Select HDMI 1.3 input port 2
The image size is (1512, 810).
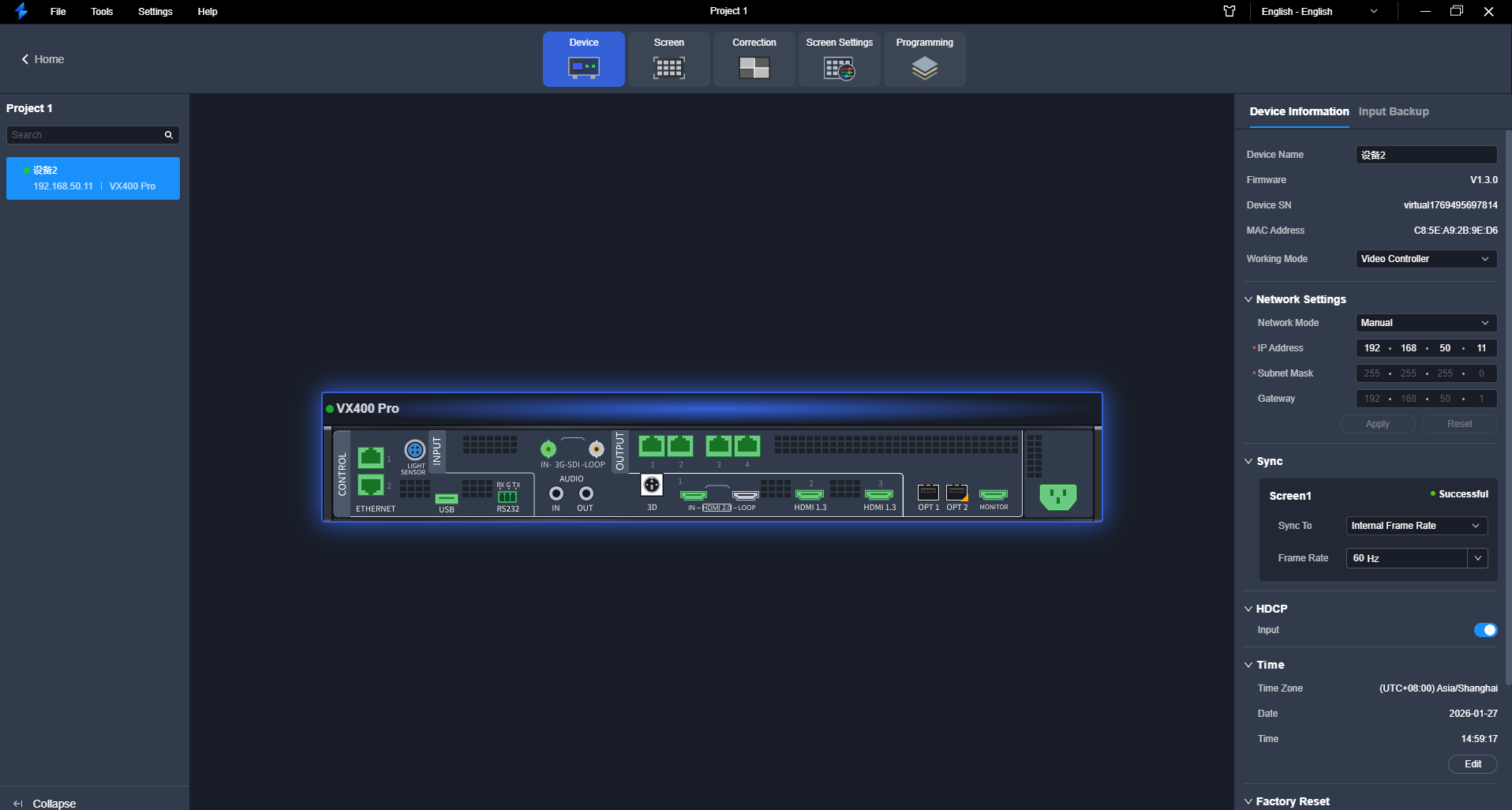pyautogui.click(x=810, y=495)
